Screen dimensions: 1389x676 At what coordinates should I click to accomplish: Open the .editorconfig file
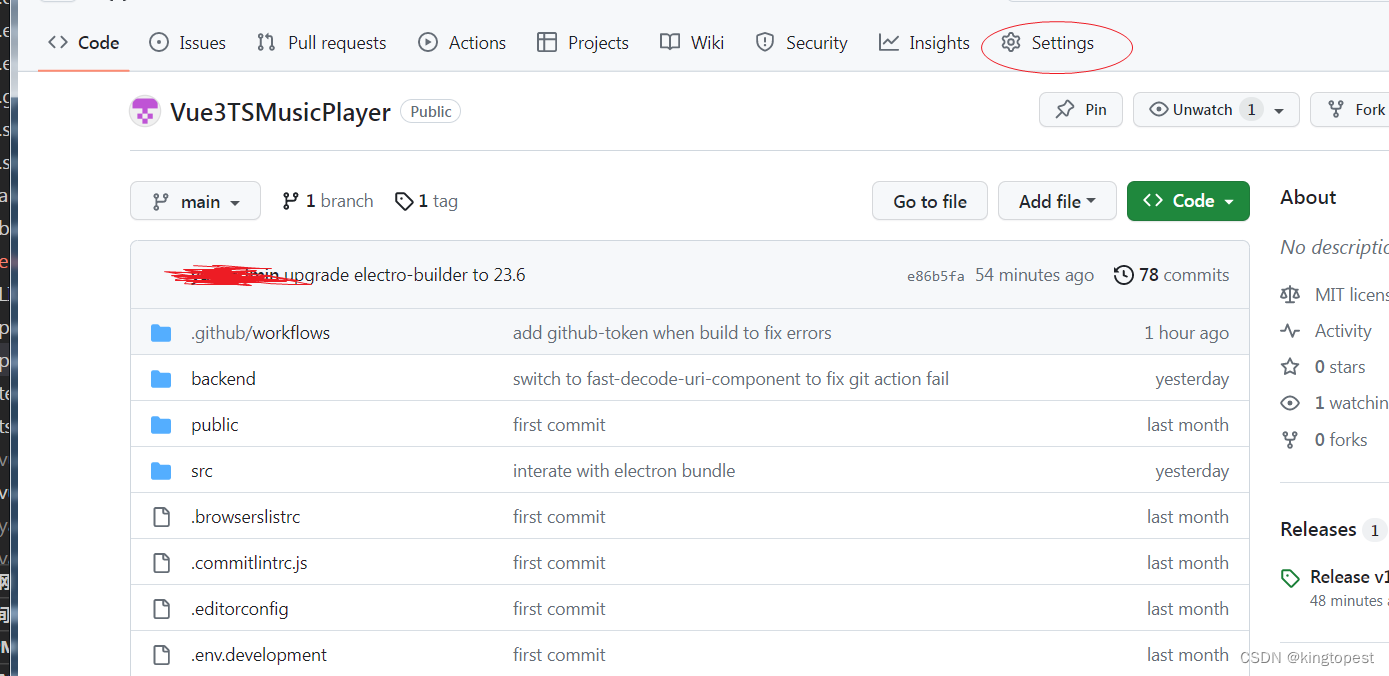tap(240, 609)
